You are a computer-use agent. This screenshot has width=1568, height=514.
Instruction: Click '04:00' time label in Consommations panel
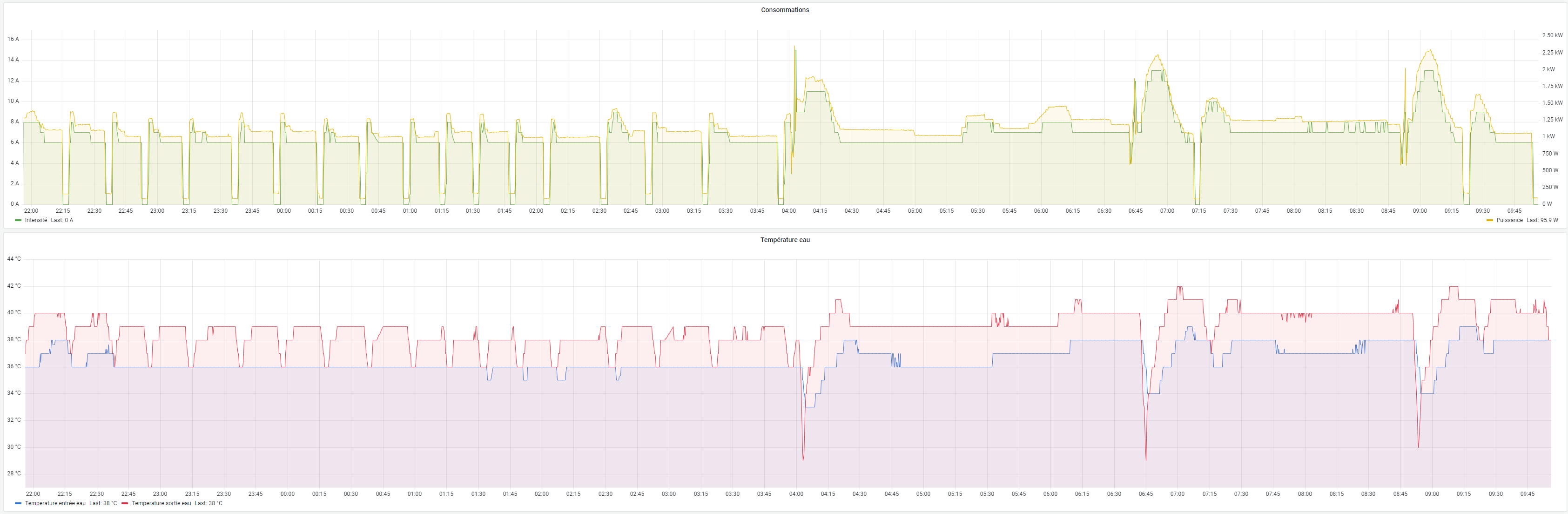click(788, 211)
